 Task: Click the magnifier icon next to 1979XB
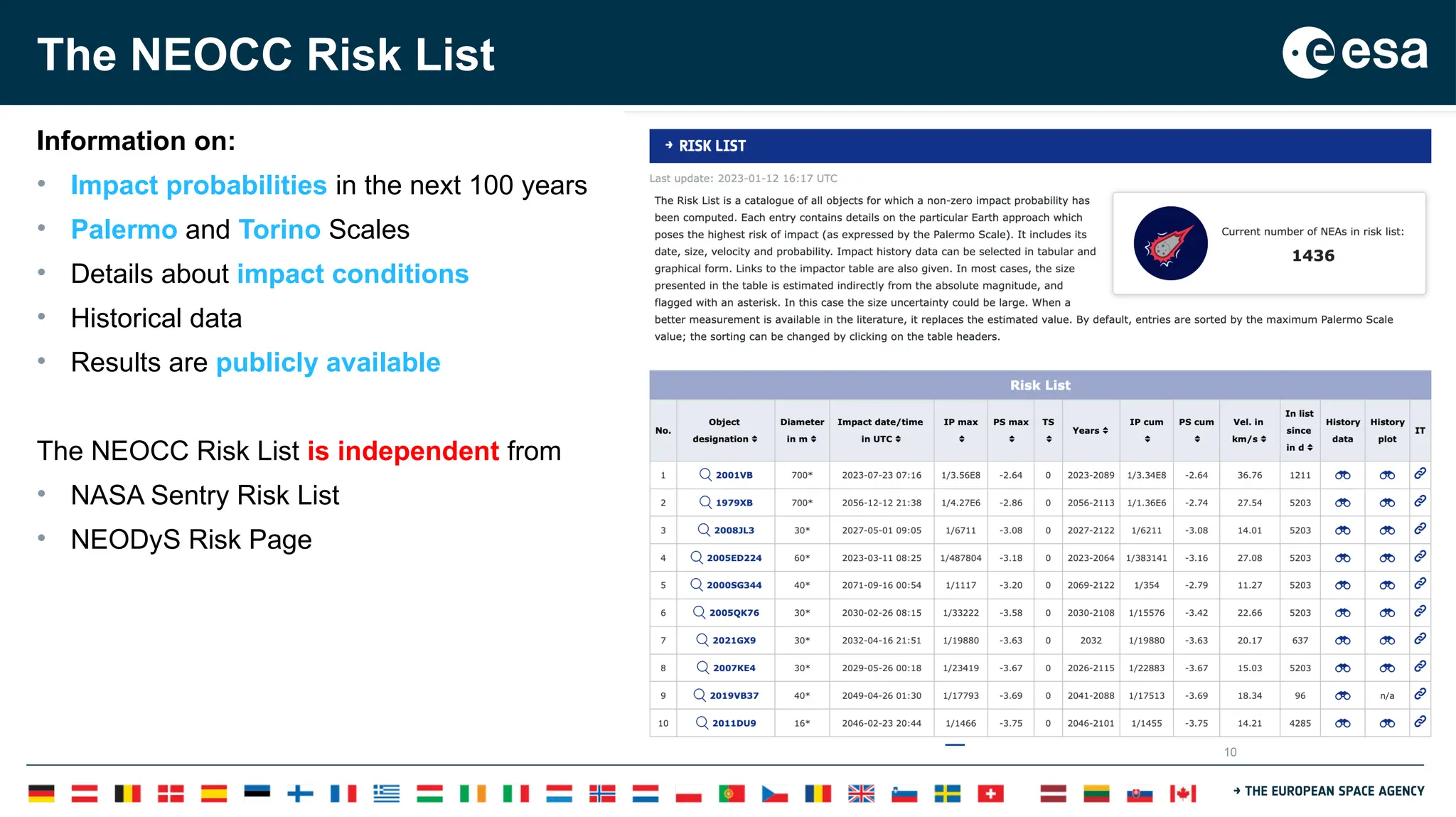705,502
